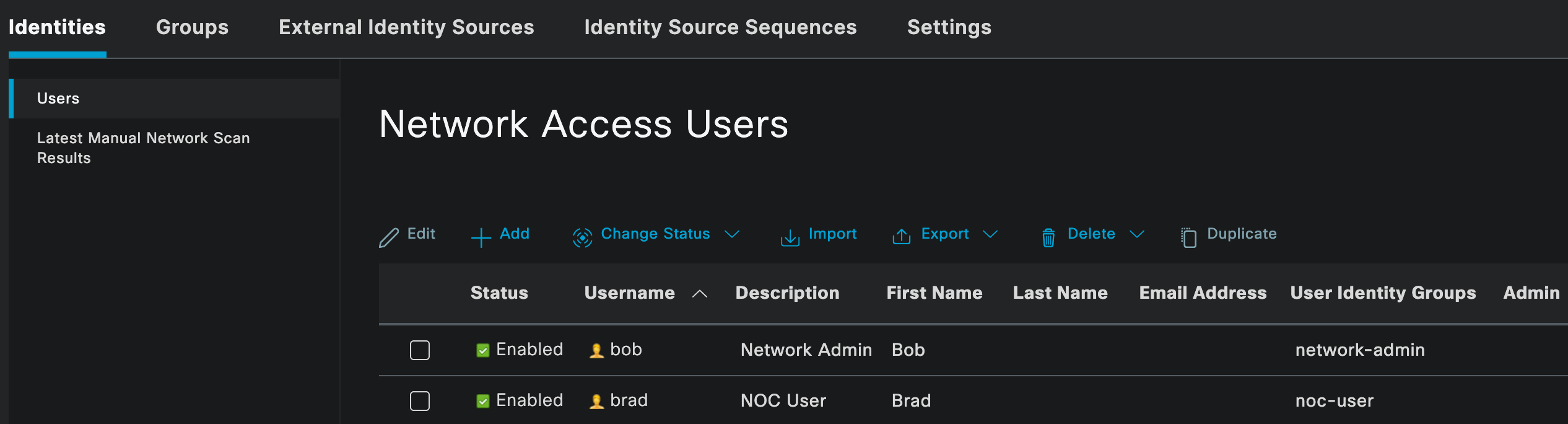
Task: Click the Edit pencil icon
Action: (389, 237)
